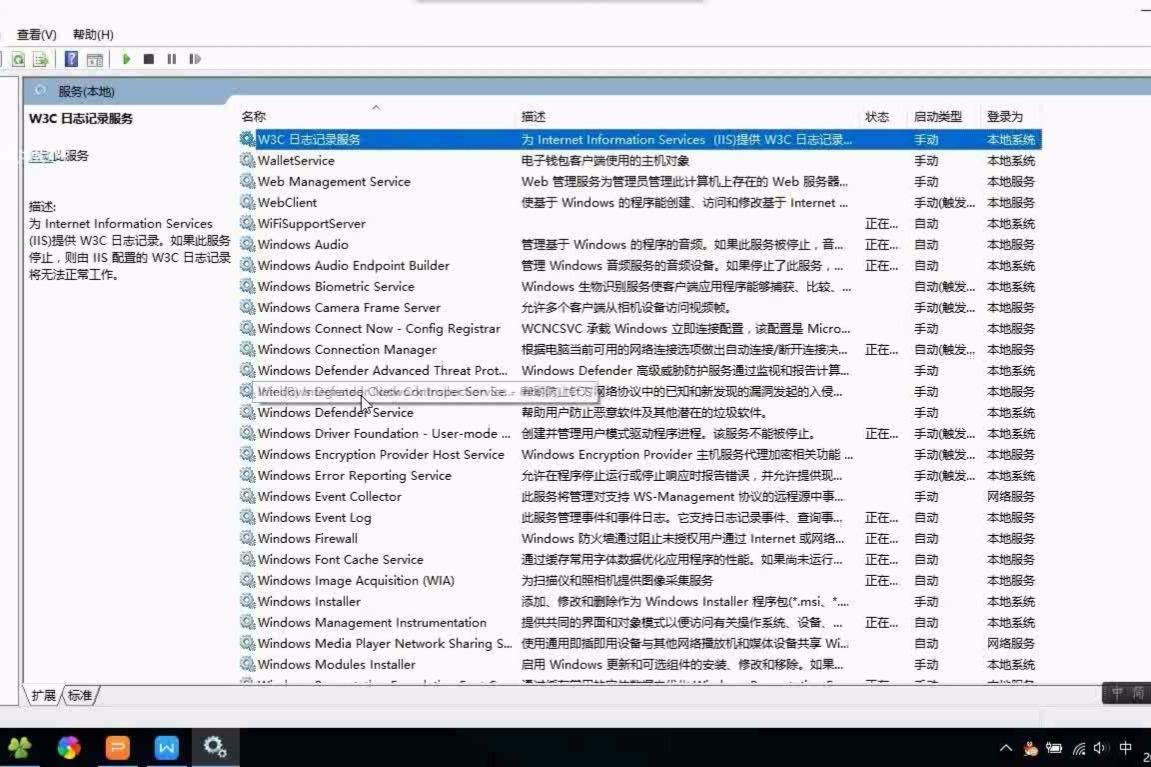Select the Windows Firewall service row
Viewport: 1151px width, 767px height.
point(639,539)
